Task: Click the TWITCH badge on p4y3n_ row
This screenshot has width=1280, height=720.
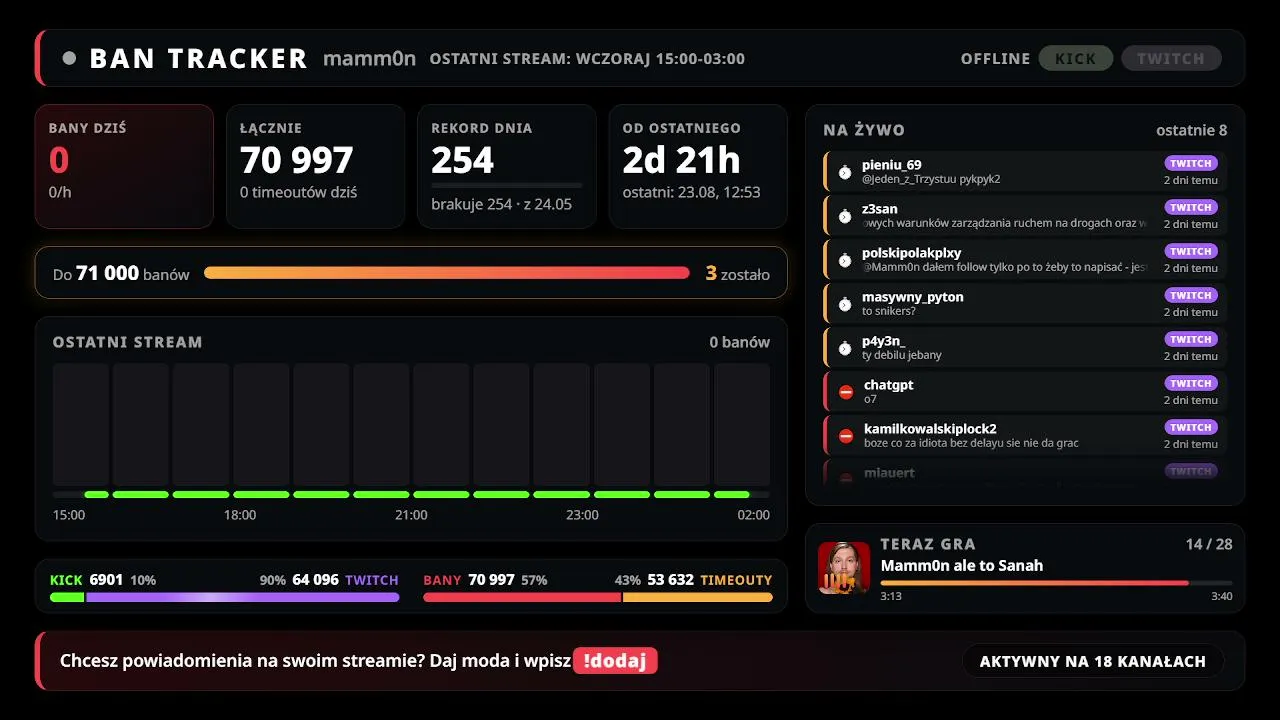Action: [x=1190, y=339]
